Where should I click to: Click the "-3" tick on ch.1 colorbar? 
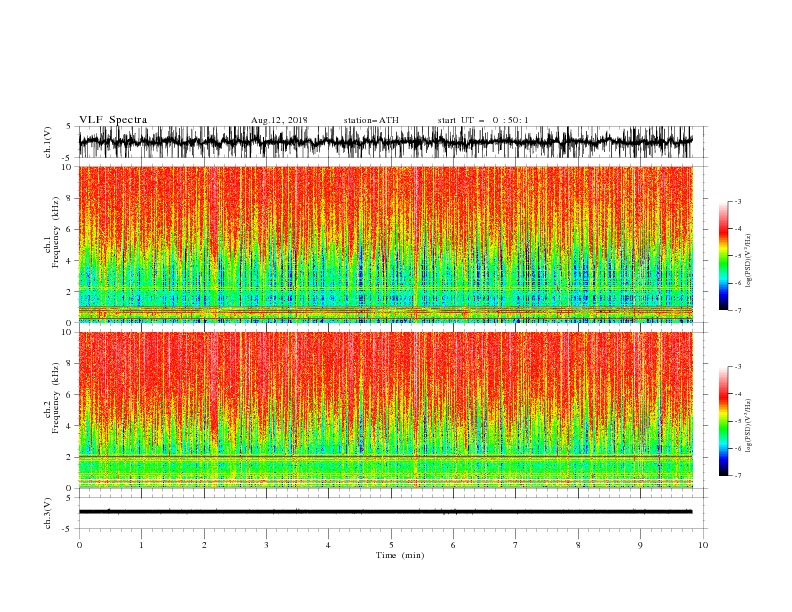(x=738, y=201)
